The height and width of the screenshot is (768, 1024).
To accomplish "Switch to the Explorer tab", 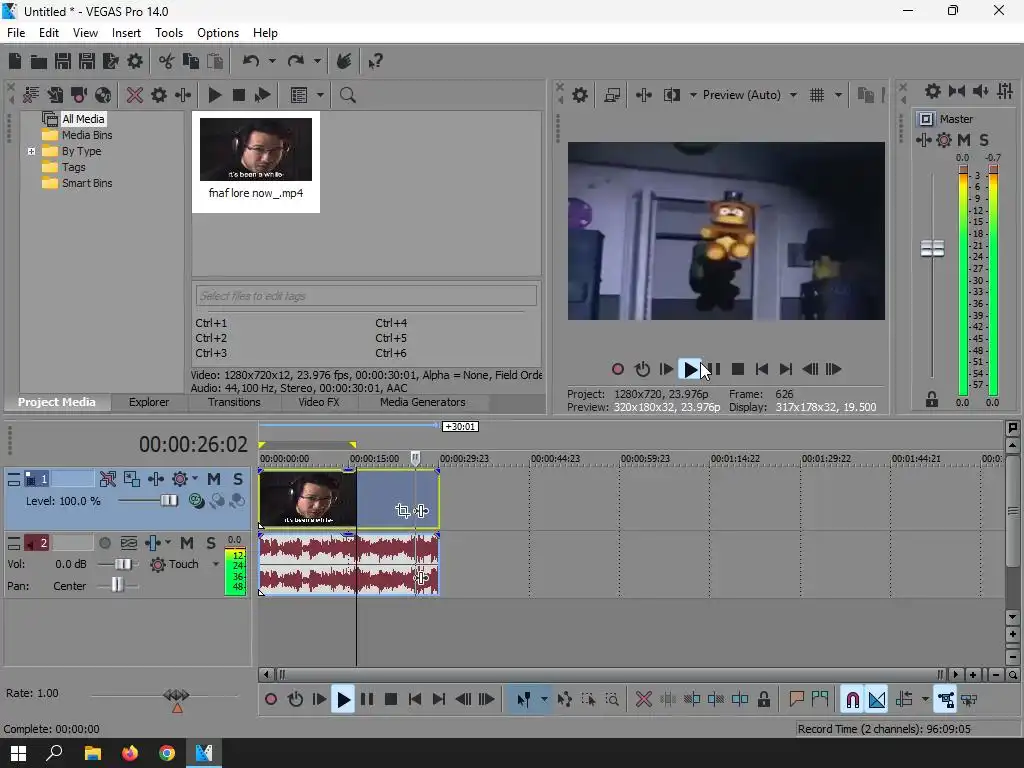I will tap(149, 402).
